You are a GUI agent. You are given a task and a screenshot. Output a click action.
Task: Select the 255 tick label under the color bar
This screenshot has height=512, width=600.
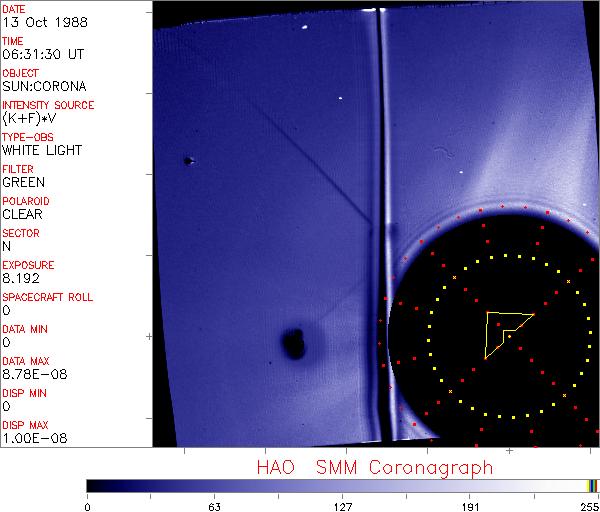(x=588, y=505)
